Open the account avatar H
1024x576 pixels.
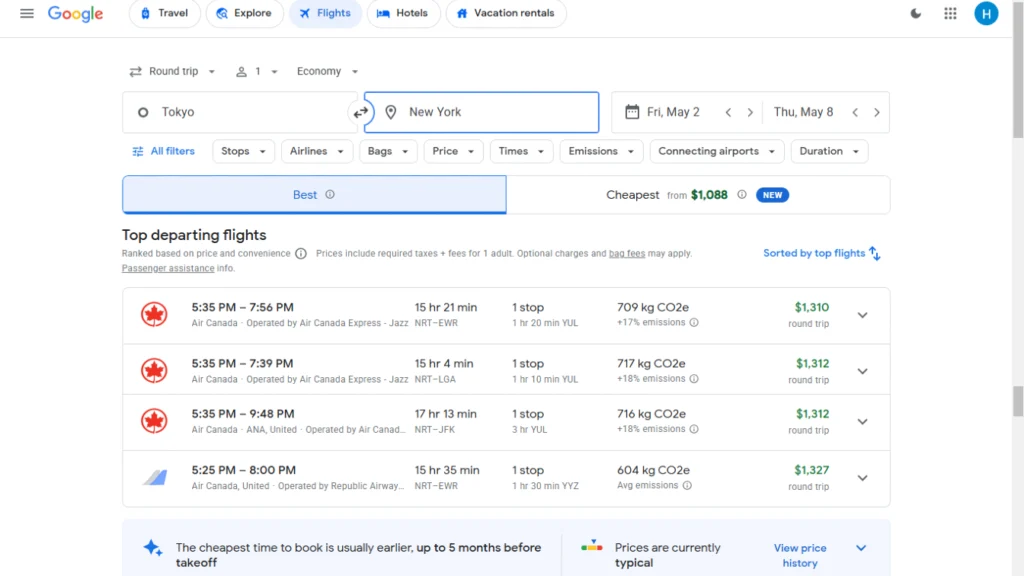(x=986, y=13)
